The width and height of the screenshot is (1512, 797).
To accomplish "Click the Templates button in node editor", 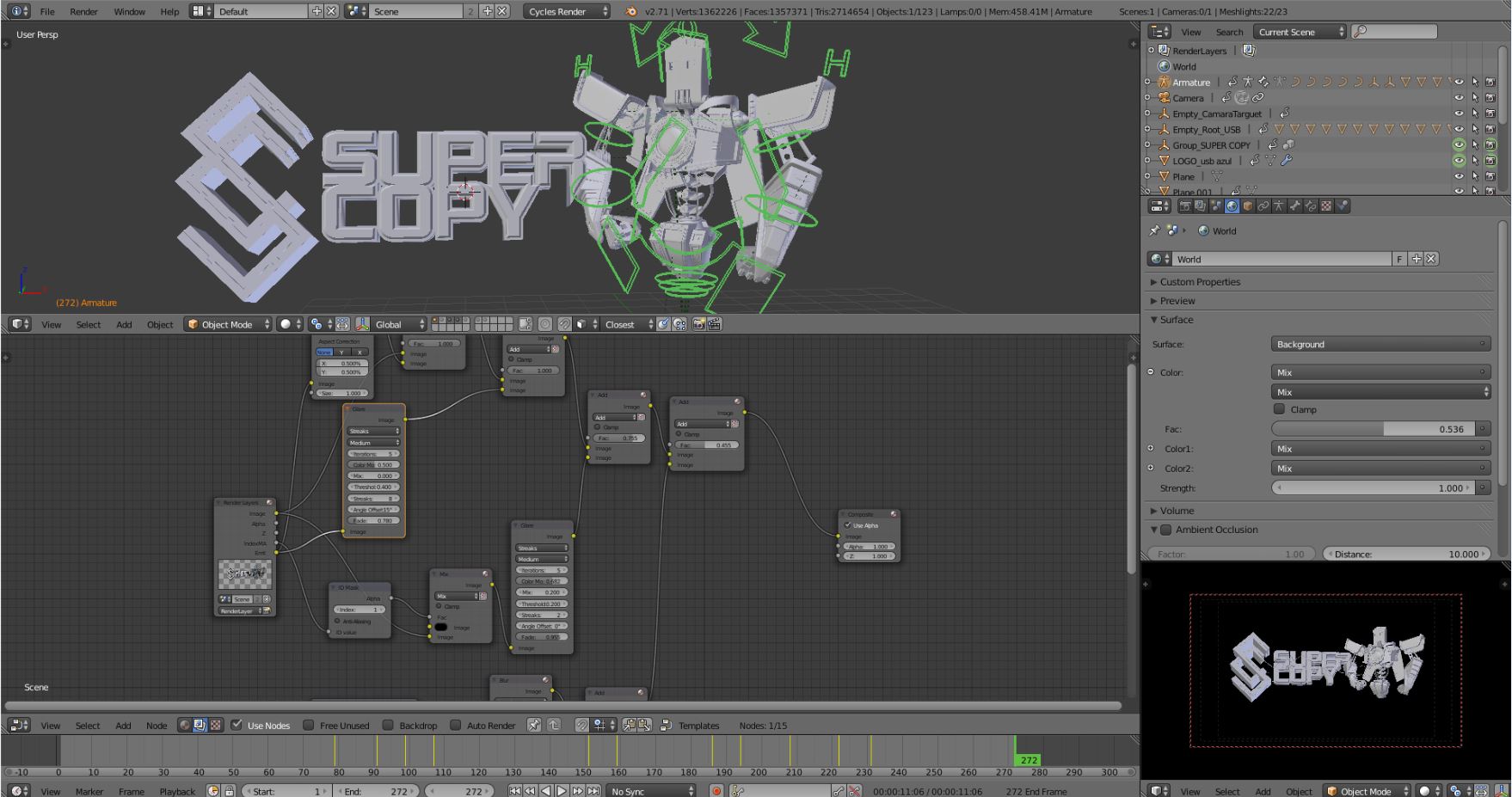I will [x=698, y=726].
